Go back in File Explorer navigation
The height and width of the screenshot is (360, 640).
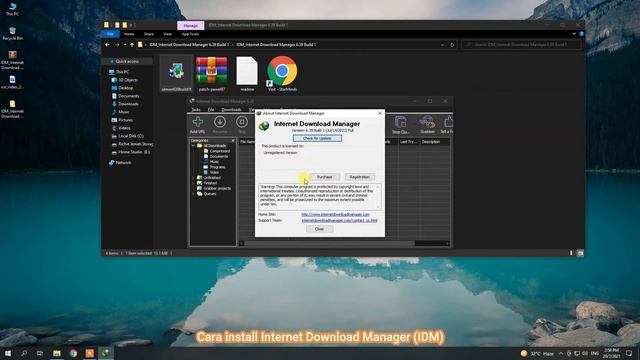click(107, 44)
